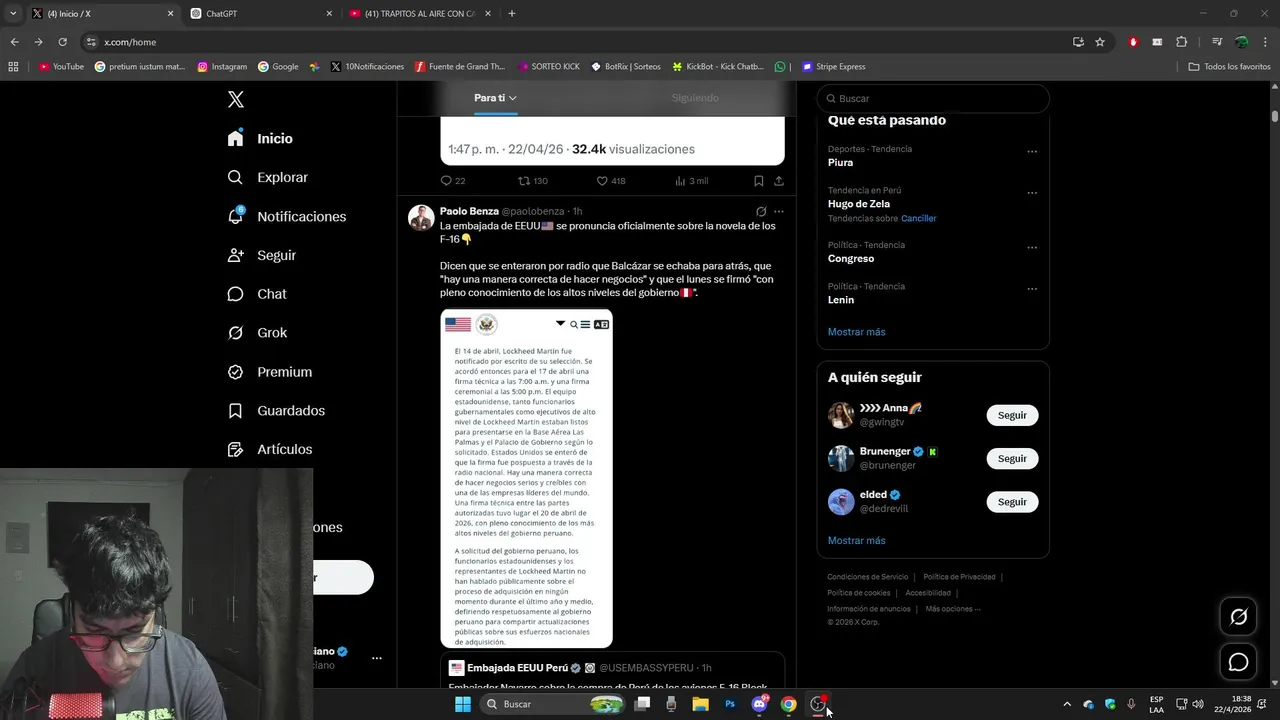Bookmark the post with 32.4k visualizaciones
The height and width of the screenshot is (720, 1280).
[x=758, y=181]
